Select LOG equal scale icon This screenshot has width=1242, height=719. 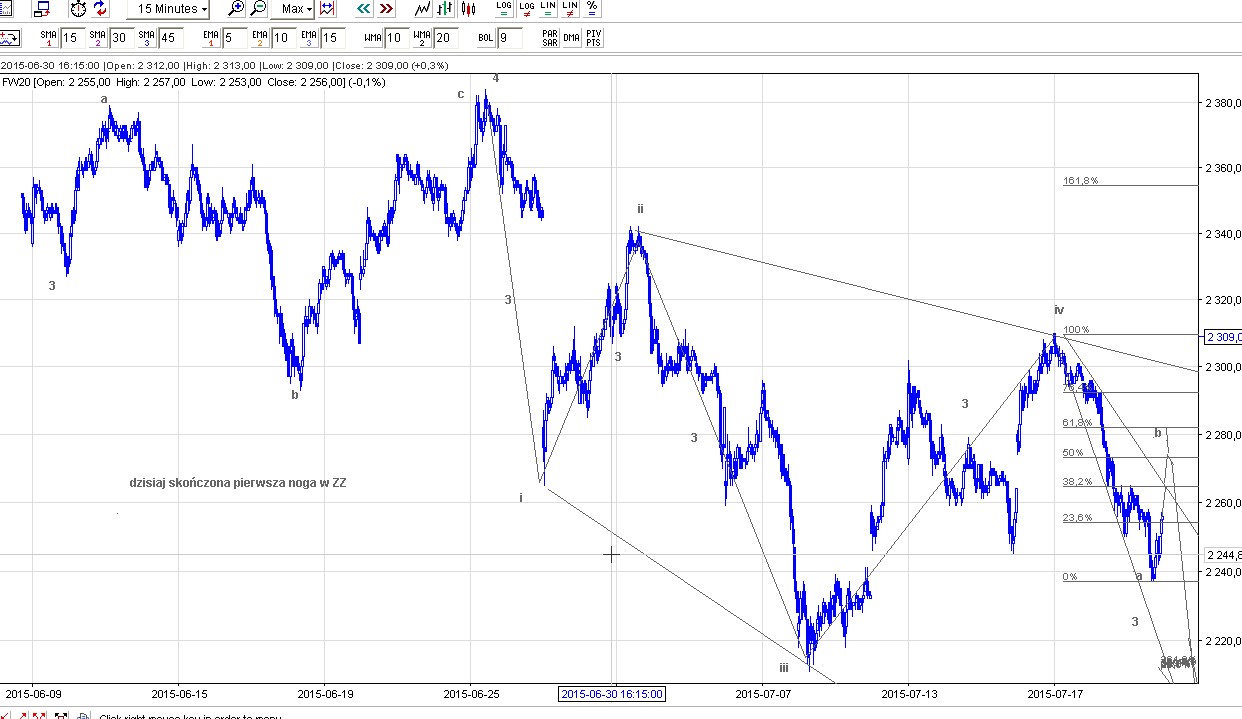pyautogui.click(x=504, y=9)
